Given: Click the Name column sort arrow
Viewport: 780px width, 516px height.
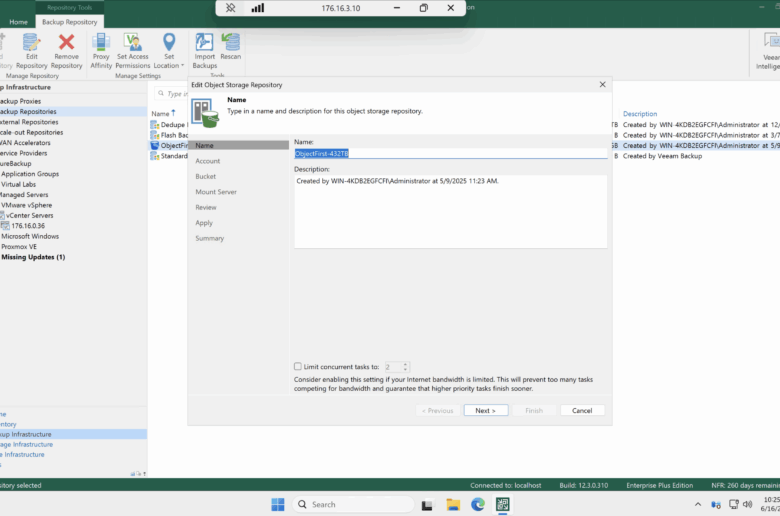Looking at the screenshot, I should (x=173, y=113).
